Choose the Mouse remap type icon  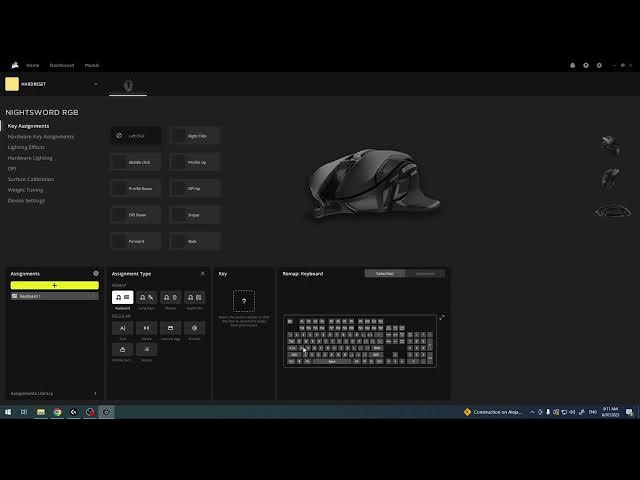pos(170,297)
